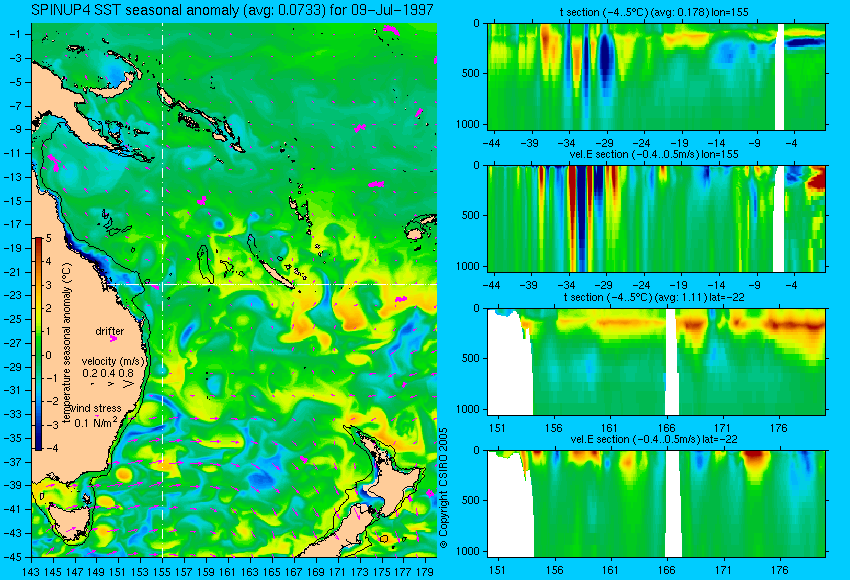850x580 pixels.
Task: Open the temperature section plot at lon=155
Action: 657,76
